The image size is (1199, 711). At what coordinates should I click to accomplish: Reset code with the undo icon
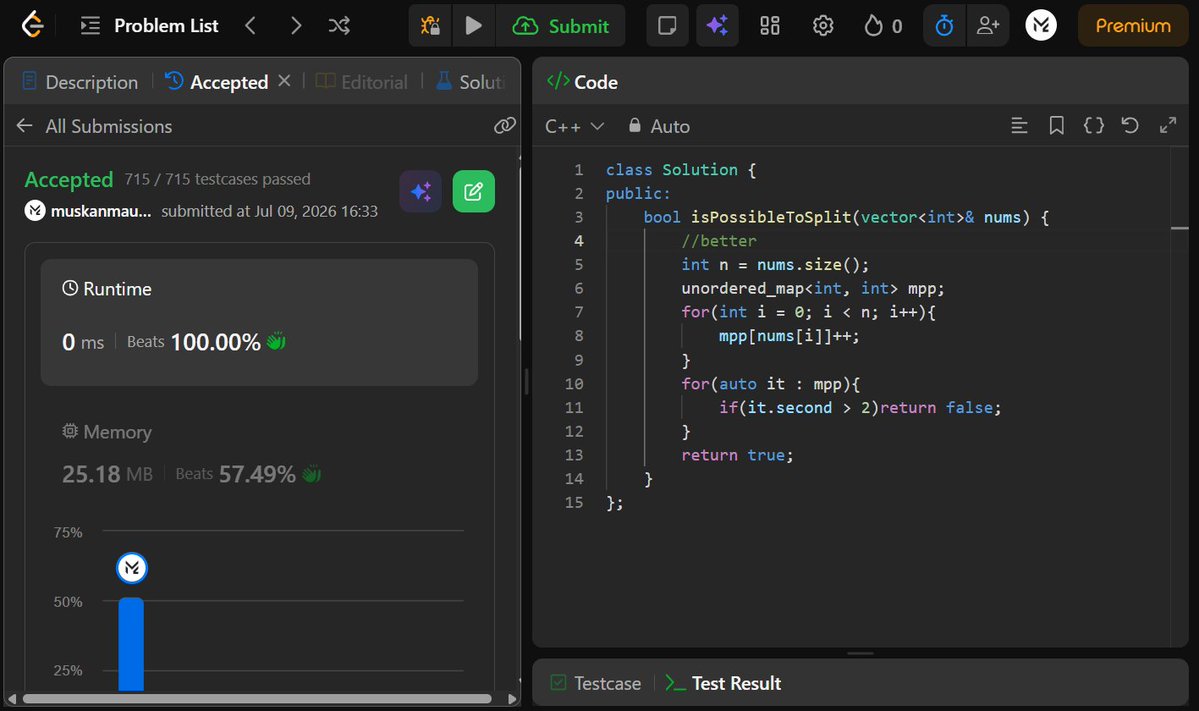pos(1130,125)
